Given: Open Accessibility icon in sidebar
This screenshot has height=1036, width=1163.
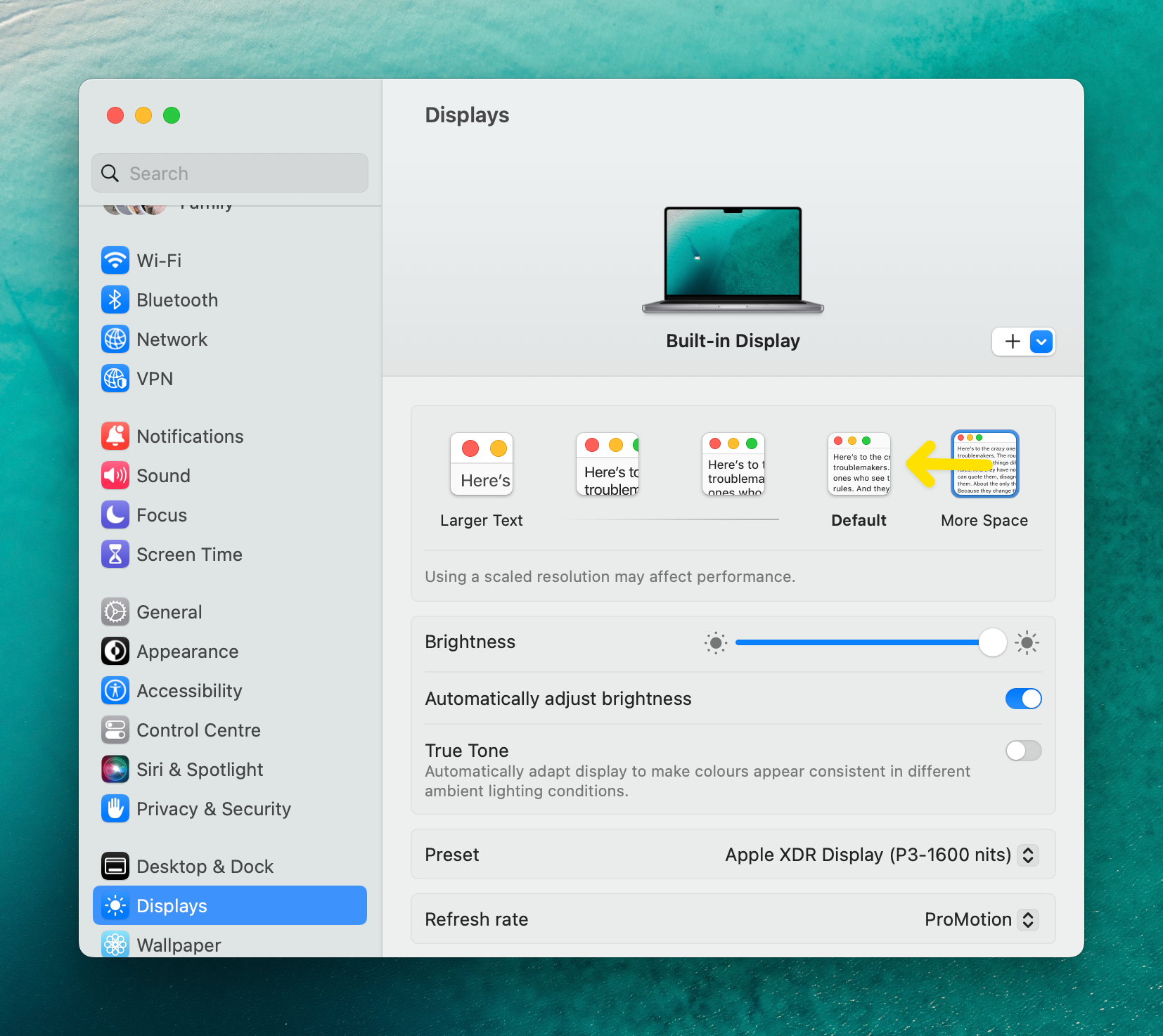Looking at the screenshot, I should pos(115,690).
